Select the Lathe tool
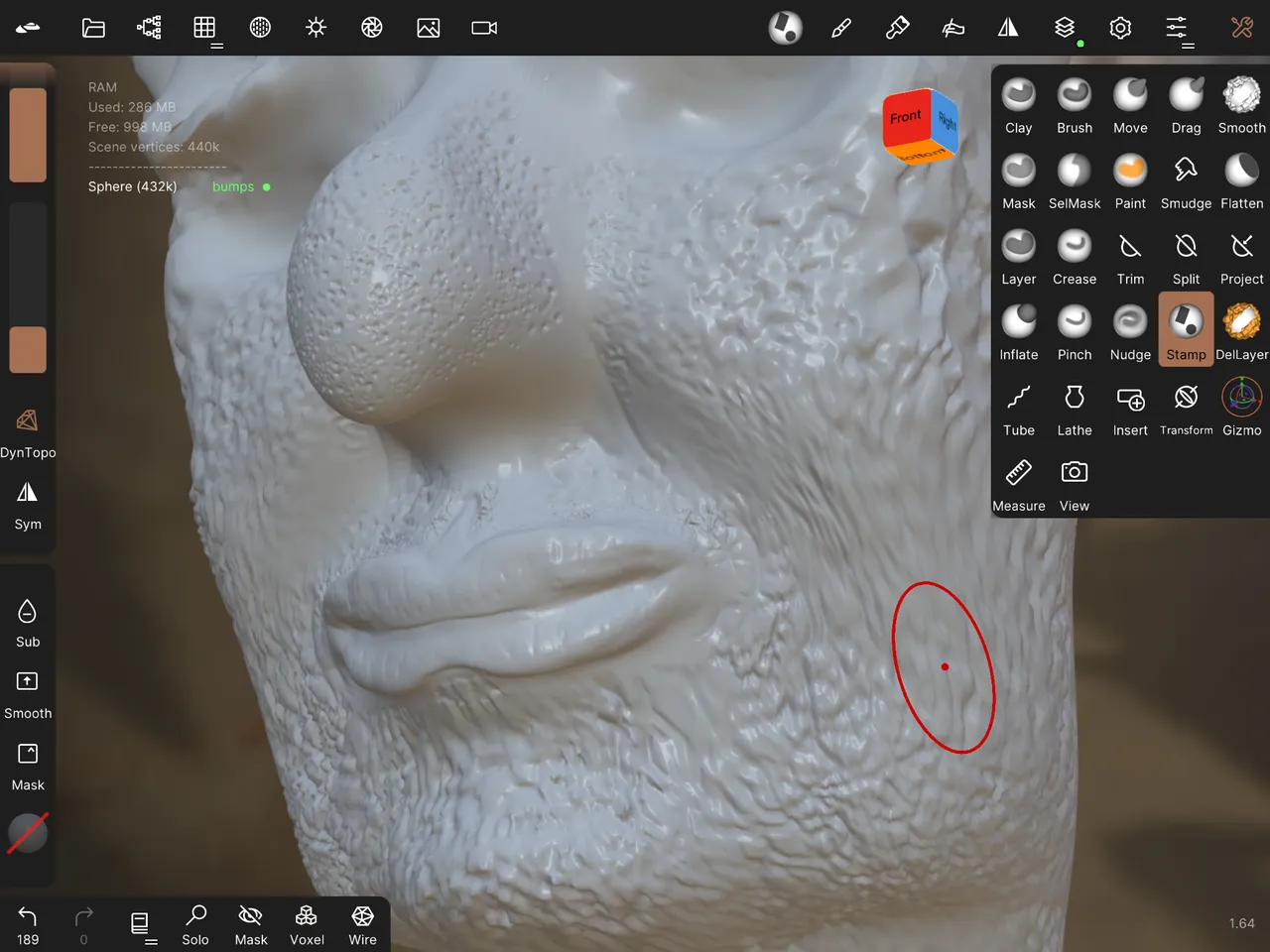 click(1075, 408)
